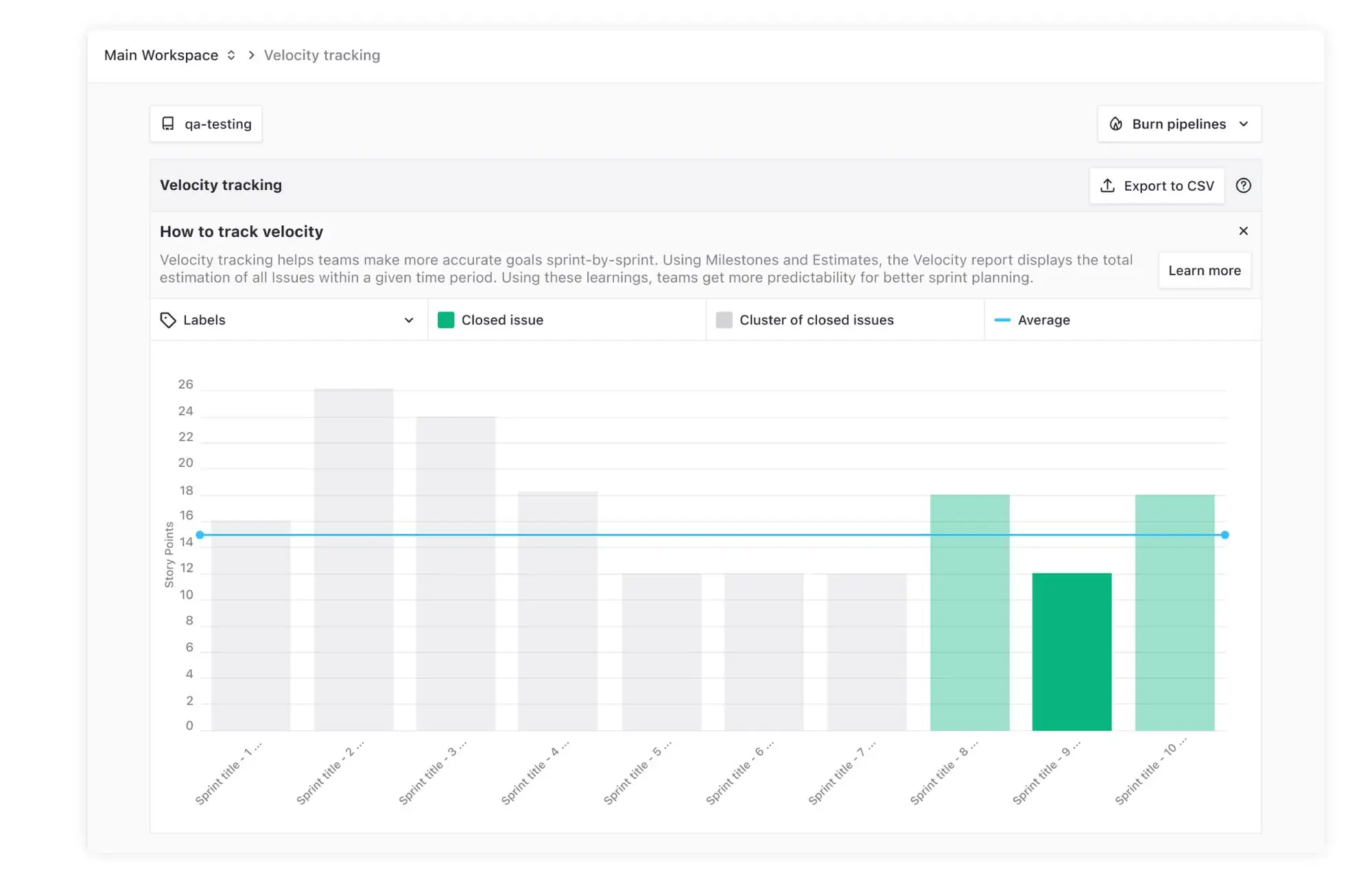The image size is (1372, 882).
Task: Click the upload icon in Export to CSV
Action: tap(1107, 185)
